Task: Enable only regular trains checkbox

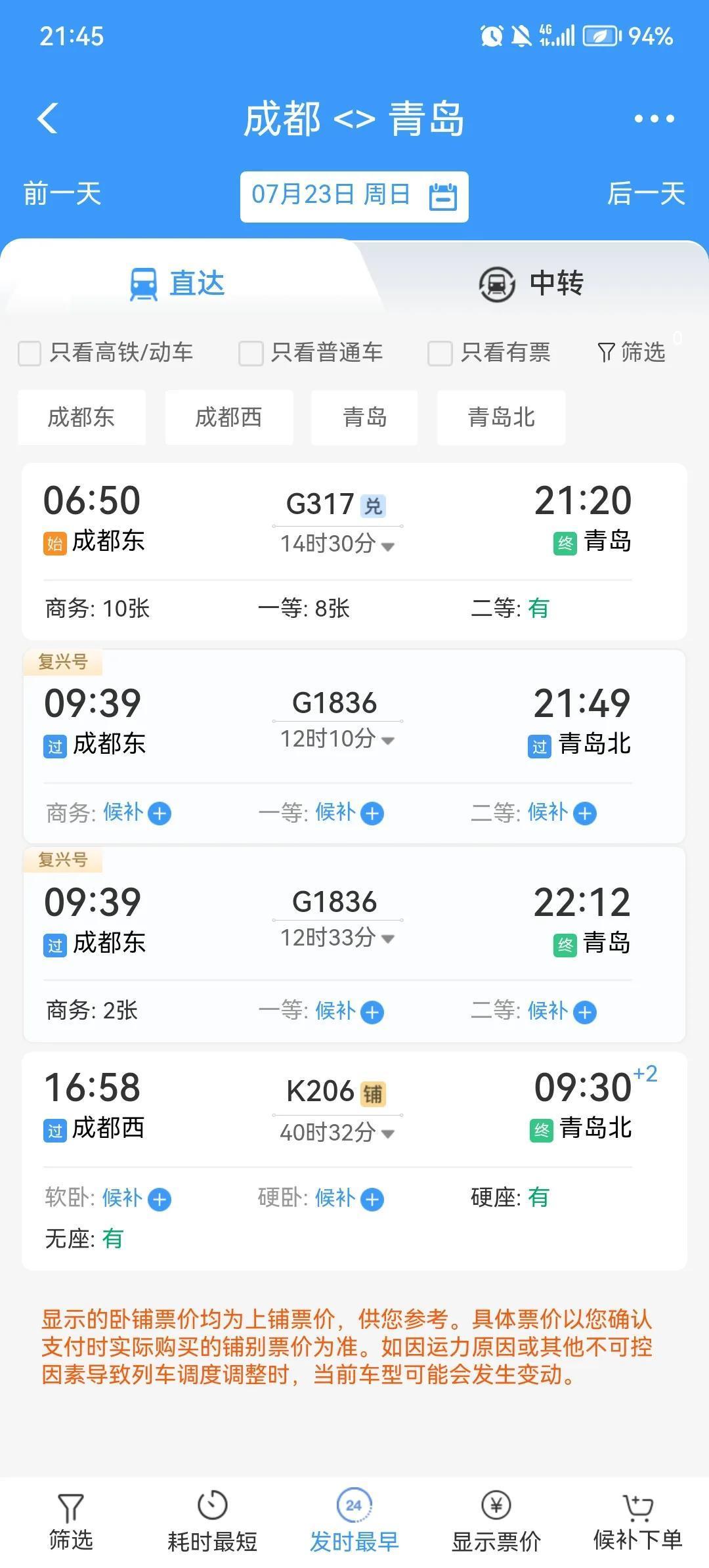Action: [x=251, y=353]
